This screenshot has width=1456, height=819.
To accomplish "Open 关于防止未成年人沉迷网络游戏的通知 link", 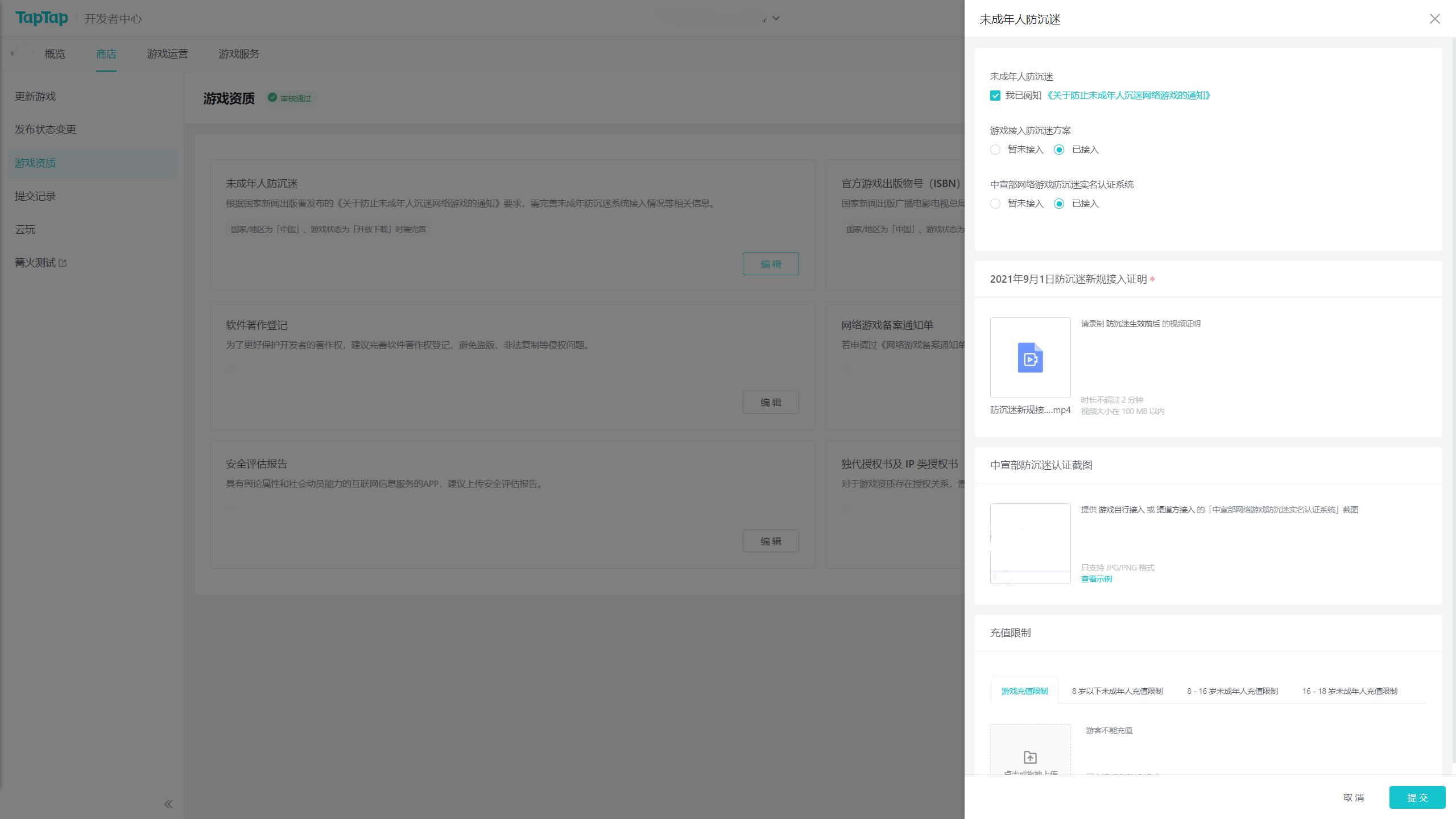I will pos(1128,96).
